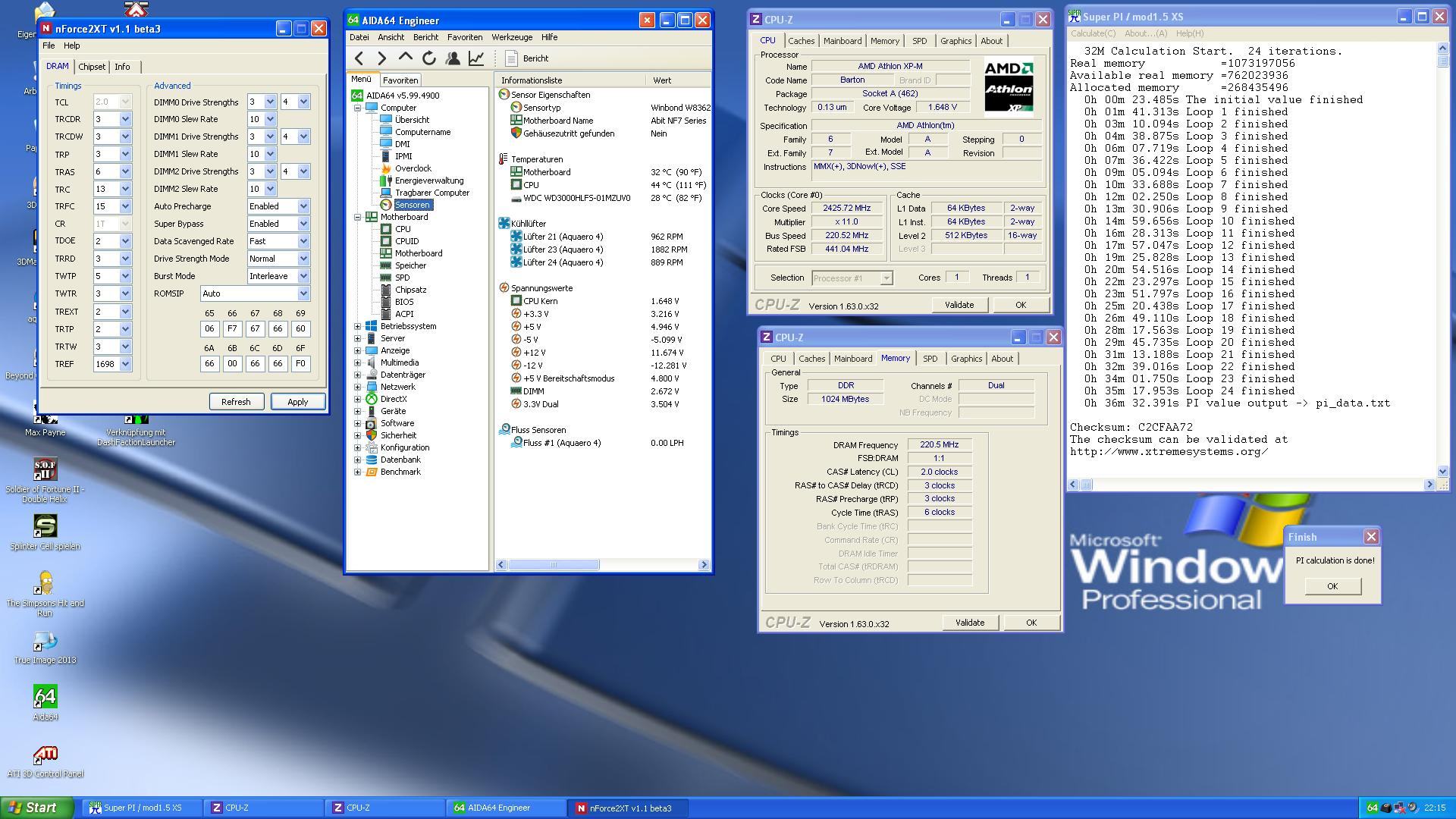Screen dimensions: 1456x819
Task: Open Calculate(C) menu in Super PI
Action: 1094,33
